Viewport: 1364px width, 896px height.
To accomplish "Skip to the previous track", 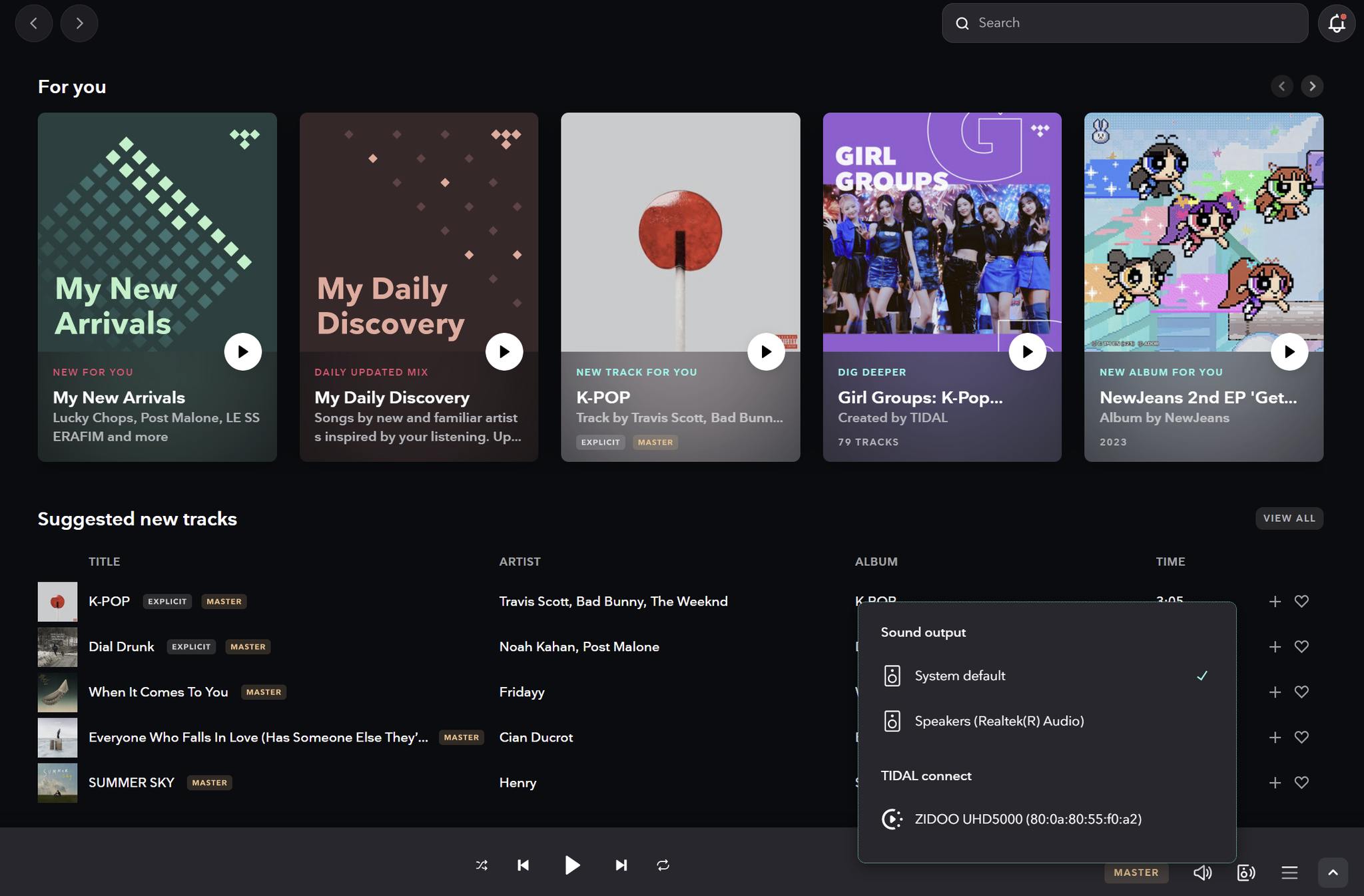I will tap(523, 865).
